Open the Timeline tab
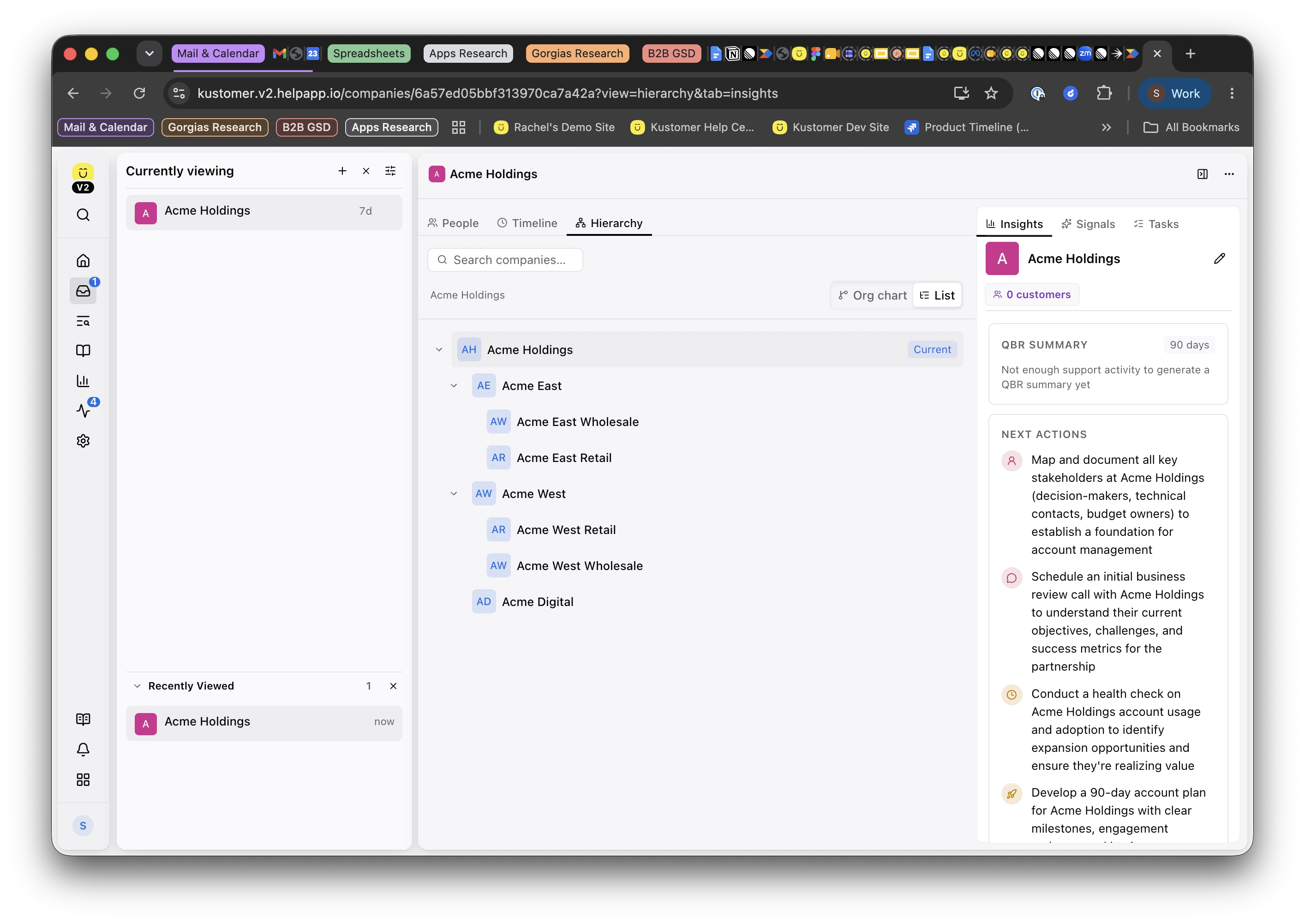The width and height of the screenshot is (1305, 924). pyautogui.click(x=527, y=223)
